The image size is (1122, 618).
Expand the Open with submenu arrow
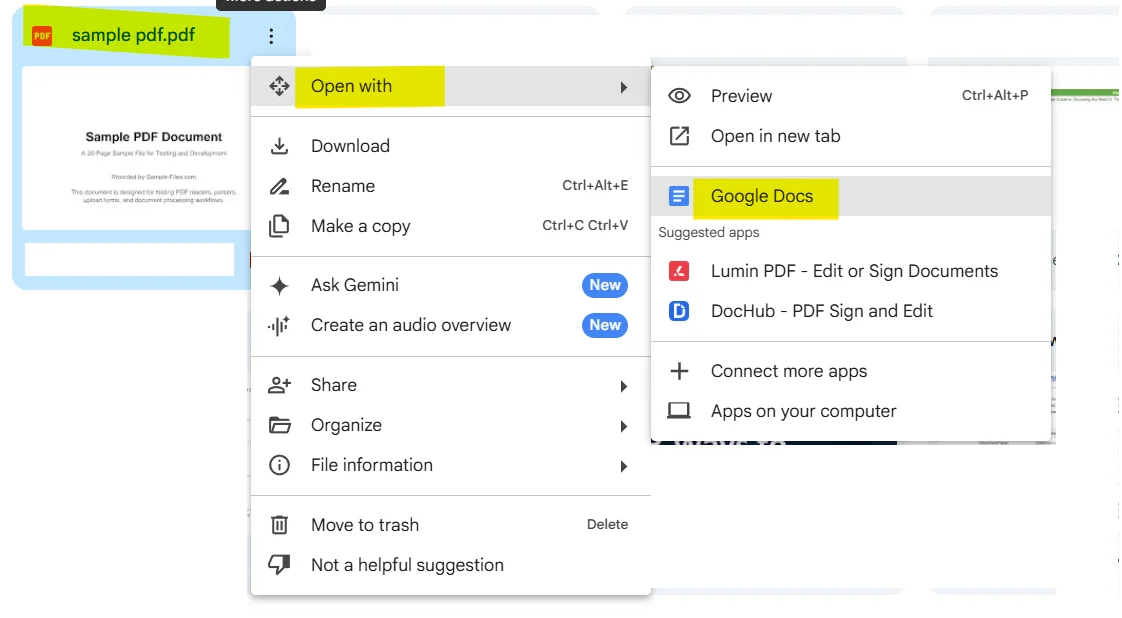tap(623, 87)
